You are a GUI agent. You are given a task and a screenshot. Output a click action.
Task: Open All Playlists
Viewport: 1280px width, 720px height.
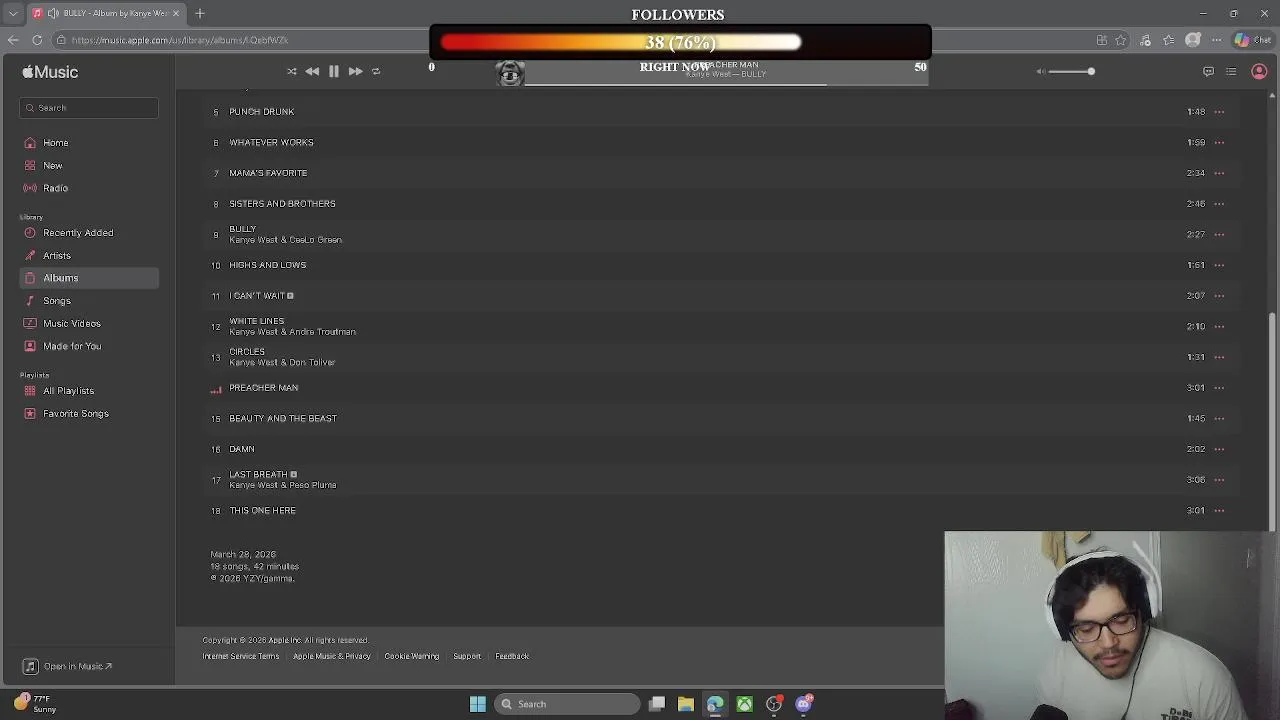point(69,391)
